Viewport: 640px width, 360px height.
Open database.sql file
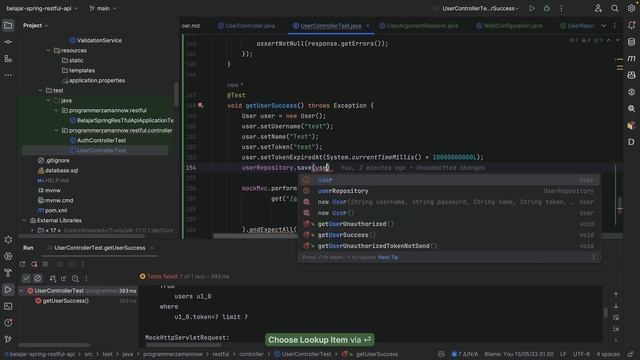58,170
